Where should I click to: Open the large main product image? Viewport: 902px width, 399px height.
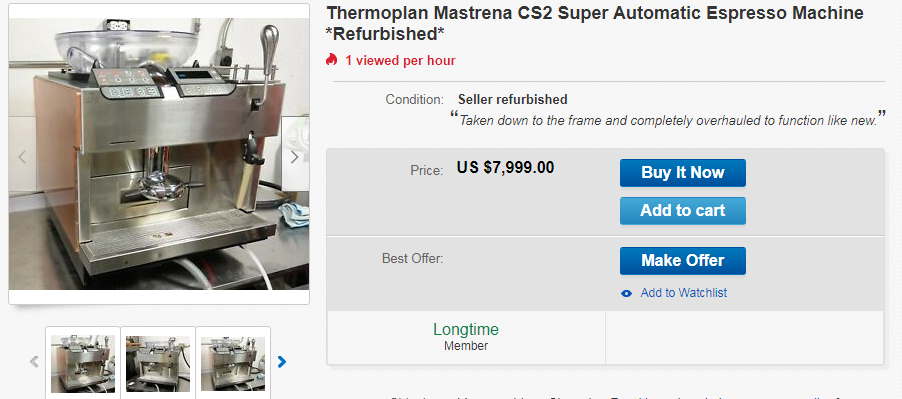click(159, 154)
